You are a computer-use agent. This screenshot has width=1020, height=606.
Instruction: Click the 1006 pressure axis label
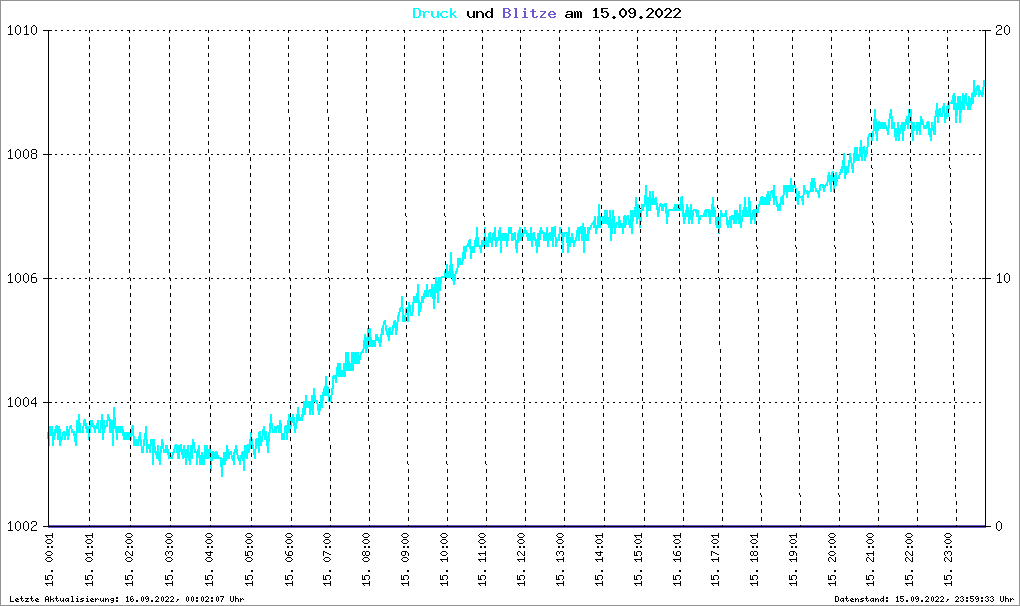click(20, 279)
